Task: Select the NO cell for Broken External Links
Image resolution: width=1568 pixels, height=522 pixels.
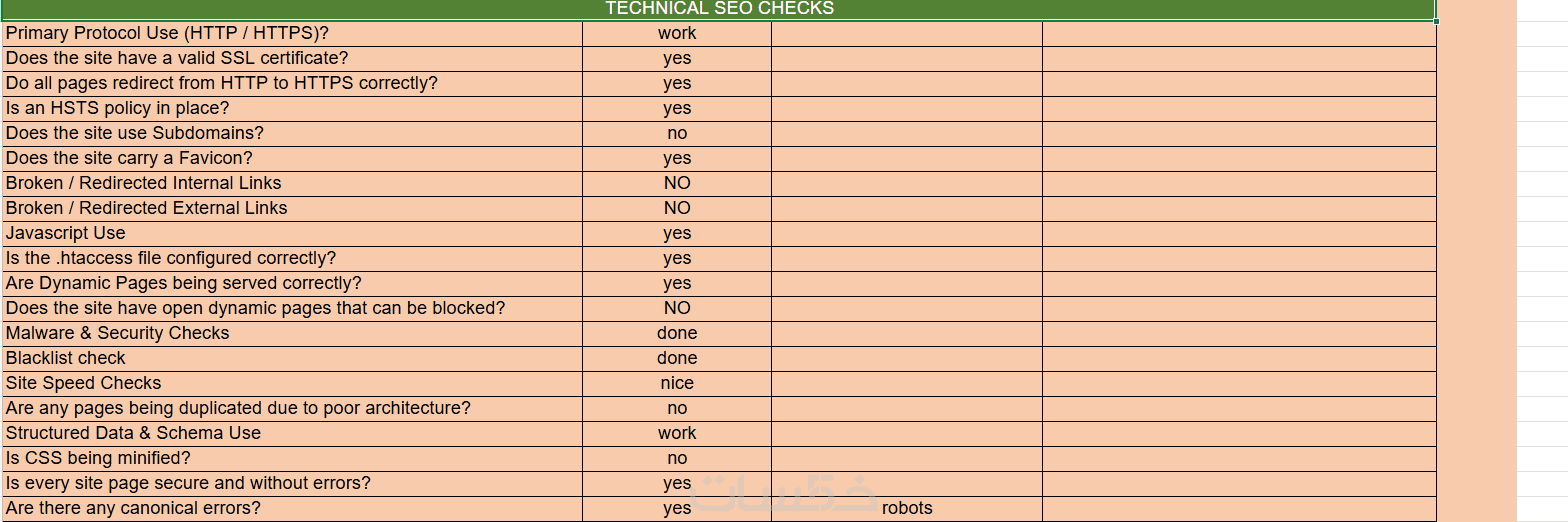Action: (677, 208)
